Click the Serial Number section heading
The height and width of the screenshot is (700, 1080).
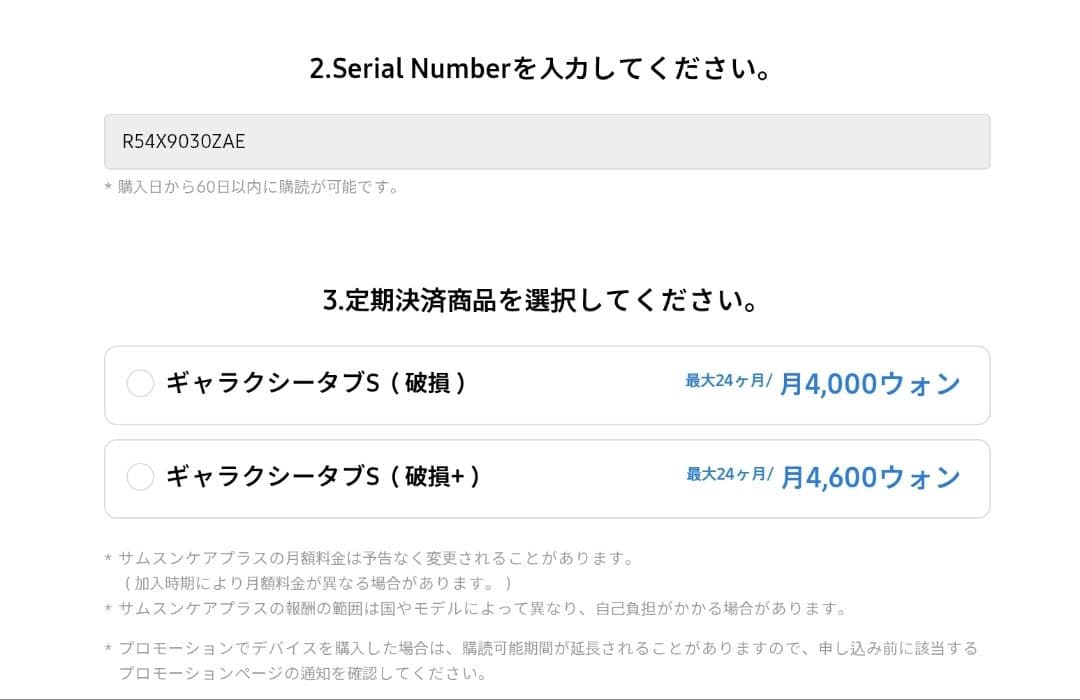pos(540,68)
